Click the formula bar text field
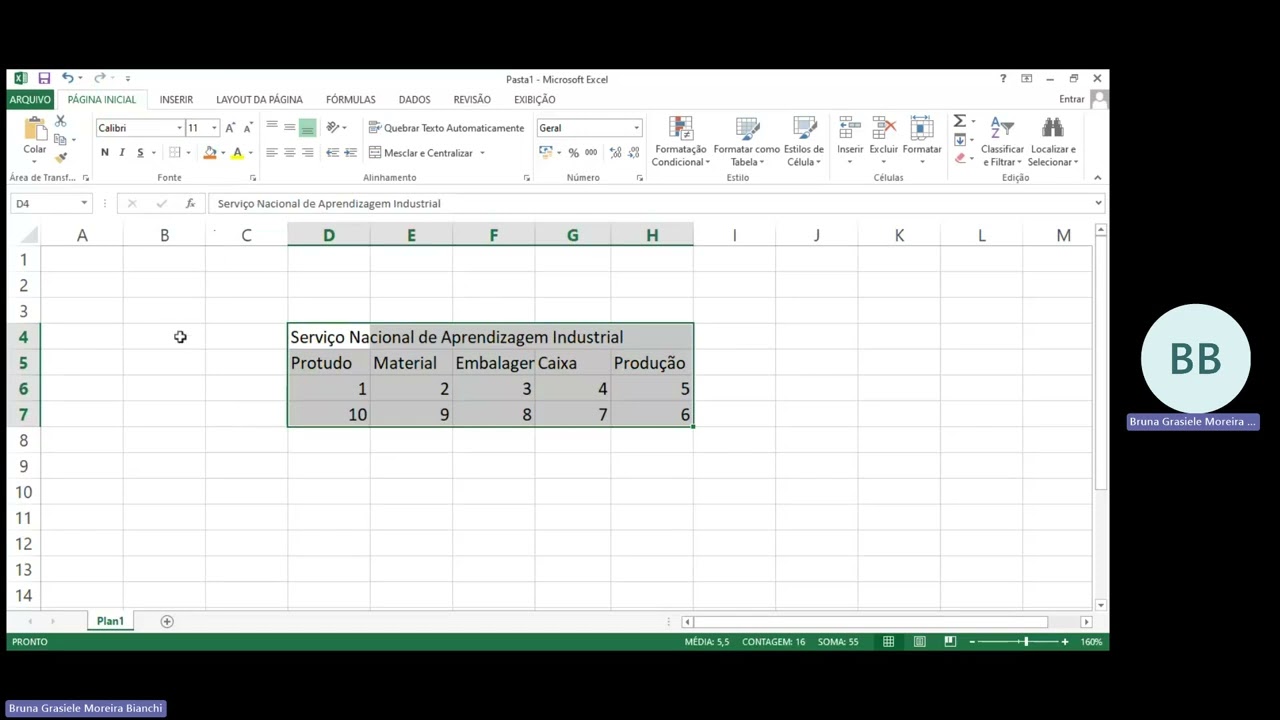 (650, 203)
